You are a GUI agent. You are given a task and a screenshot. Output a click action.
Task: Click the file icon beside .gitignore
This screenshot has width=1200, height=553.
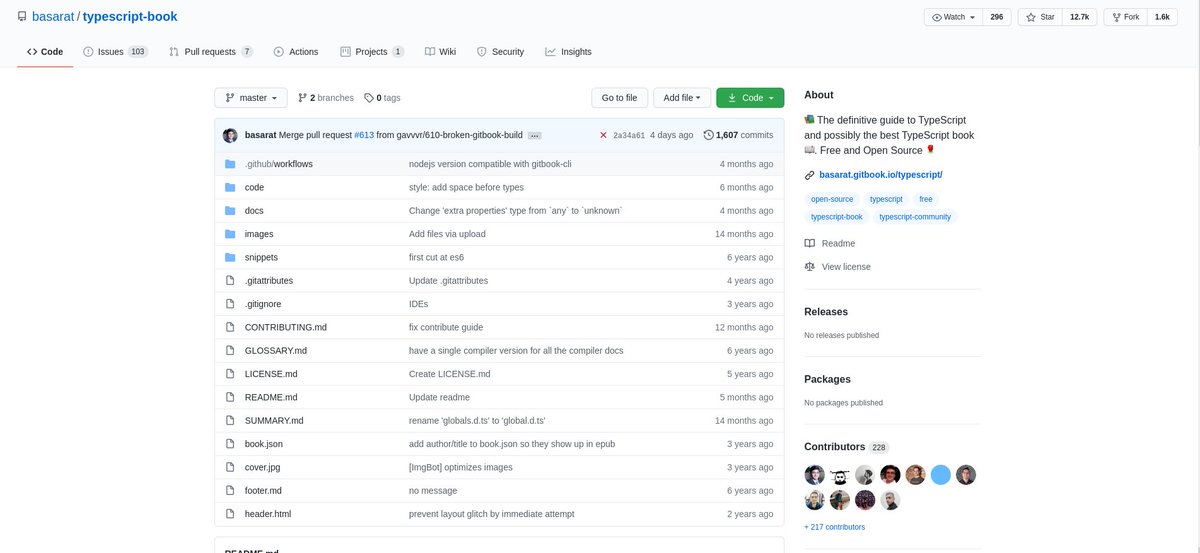(230, 304)
